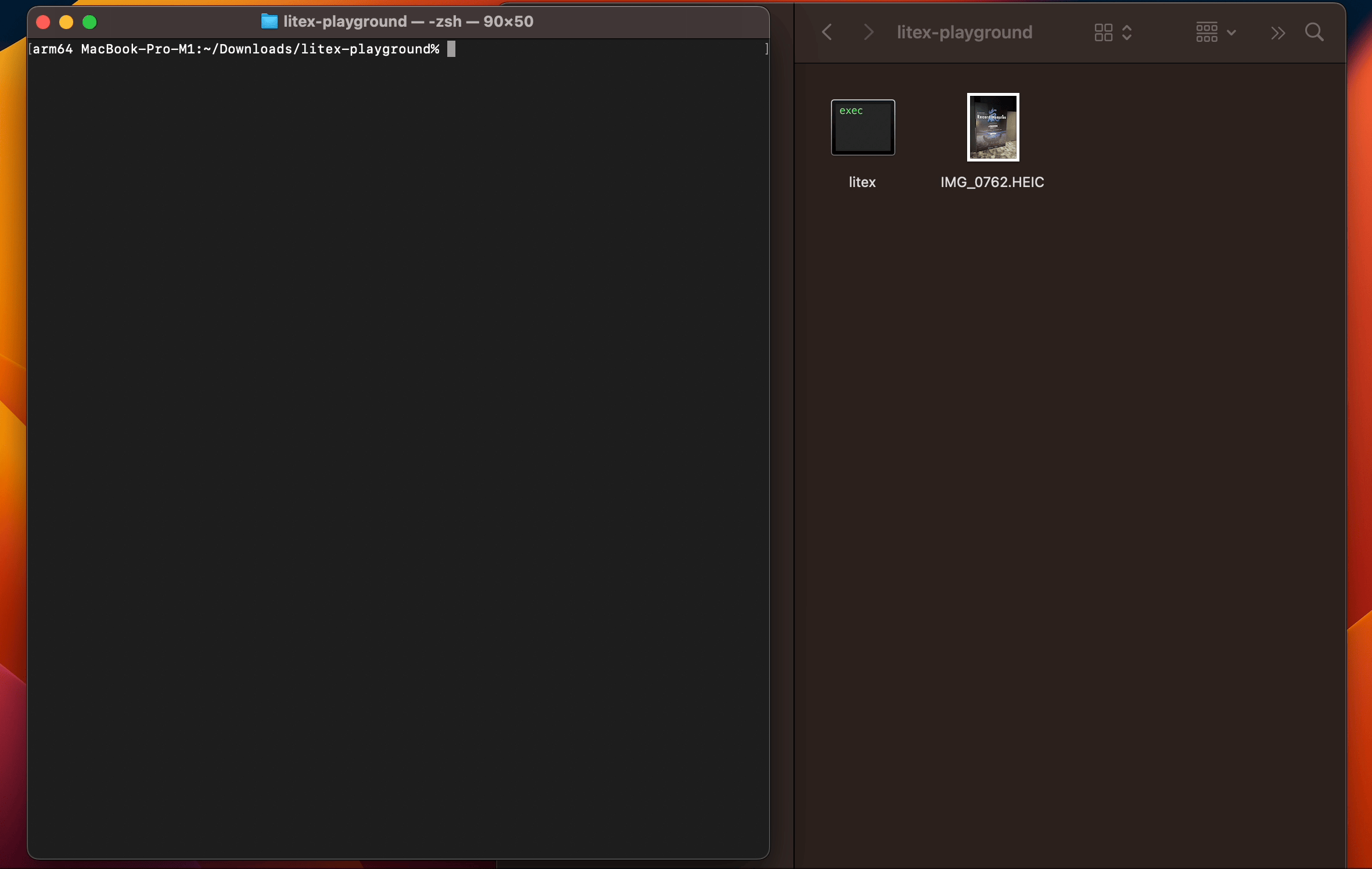
Task: Go back in Finder window
Action: pos(827,32)
